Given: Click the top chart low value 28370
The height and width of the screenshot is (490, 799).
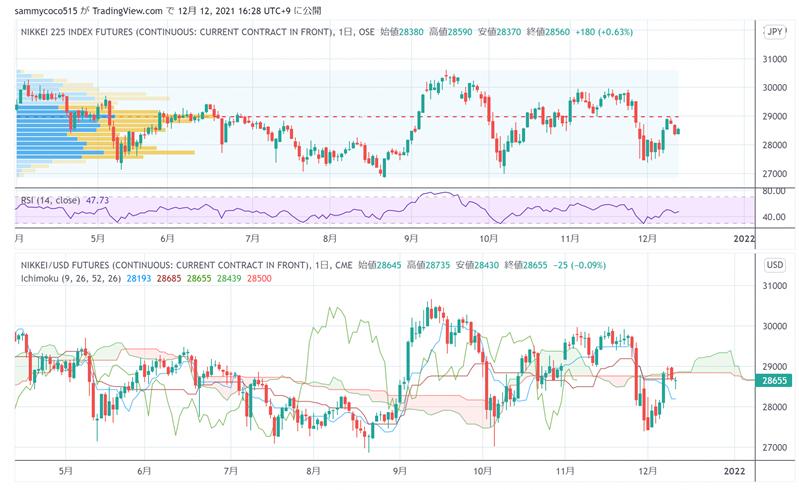Looking at the screenshot, I should 509,32.
